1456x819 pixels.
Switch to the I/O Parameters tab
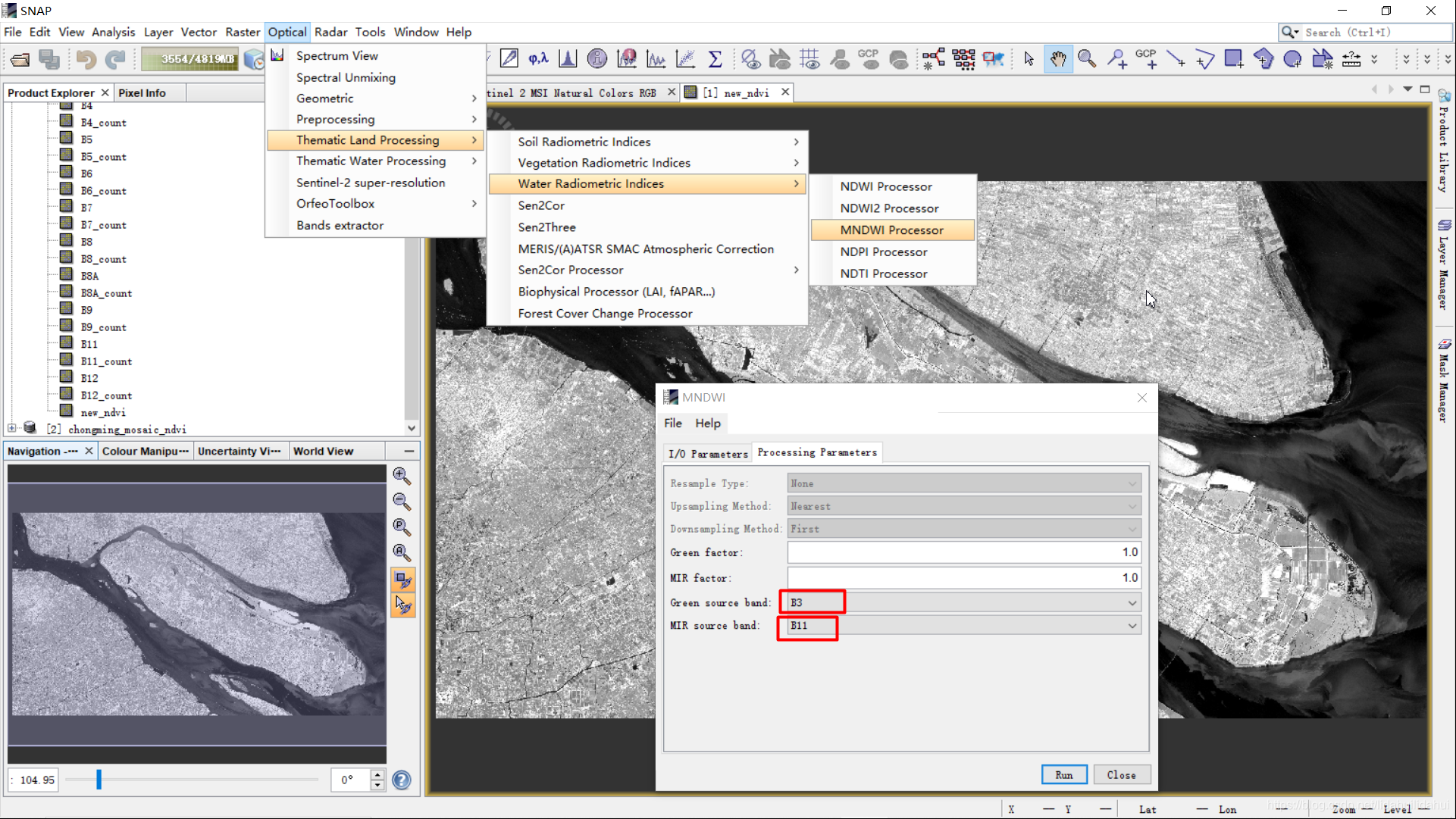(708, 453)
